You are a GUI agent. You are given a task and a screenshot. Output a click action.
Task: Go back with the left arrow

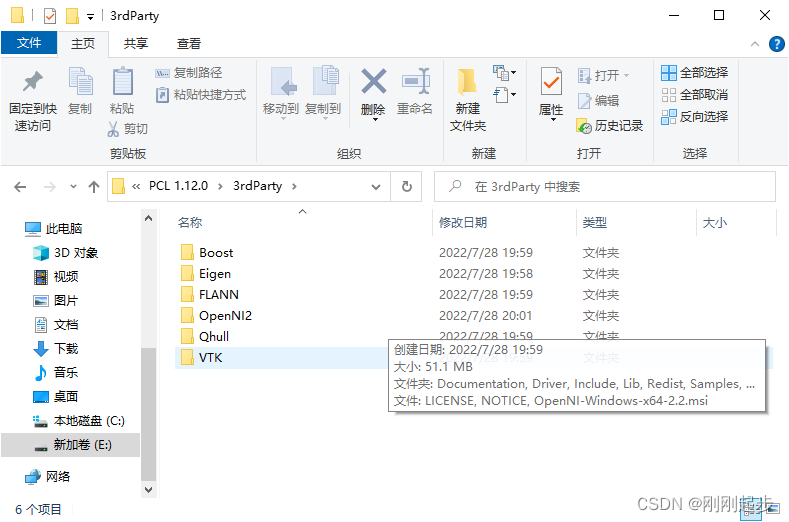[20, 187]
